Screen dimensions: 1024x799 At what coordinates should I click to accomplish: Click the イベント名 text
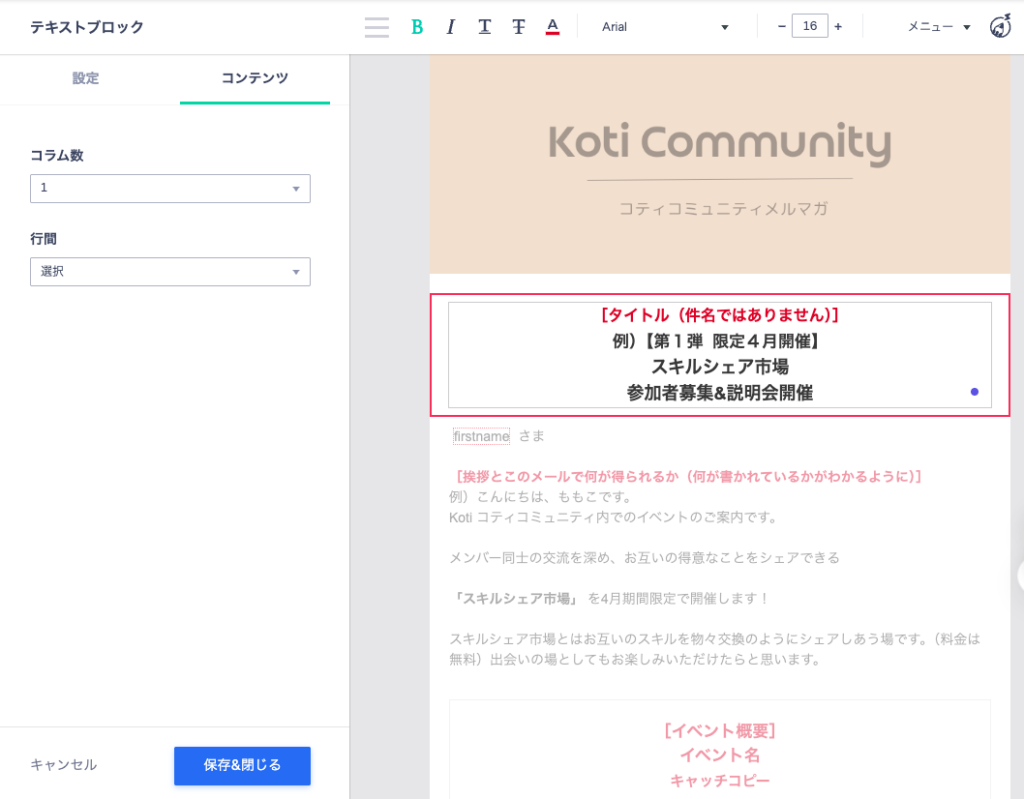[720, 755]
